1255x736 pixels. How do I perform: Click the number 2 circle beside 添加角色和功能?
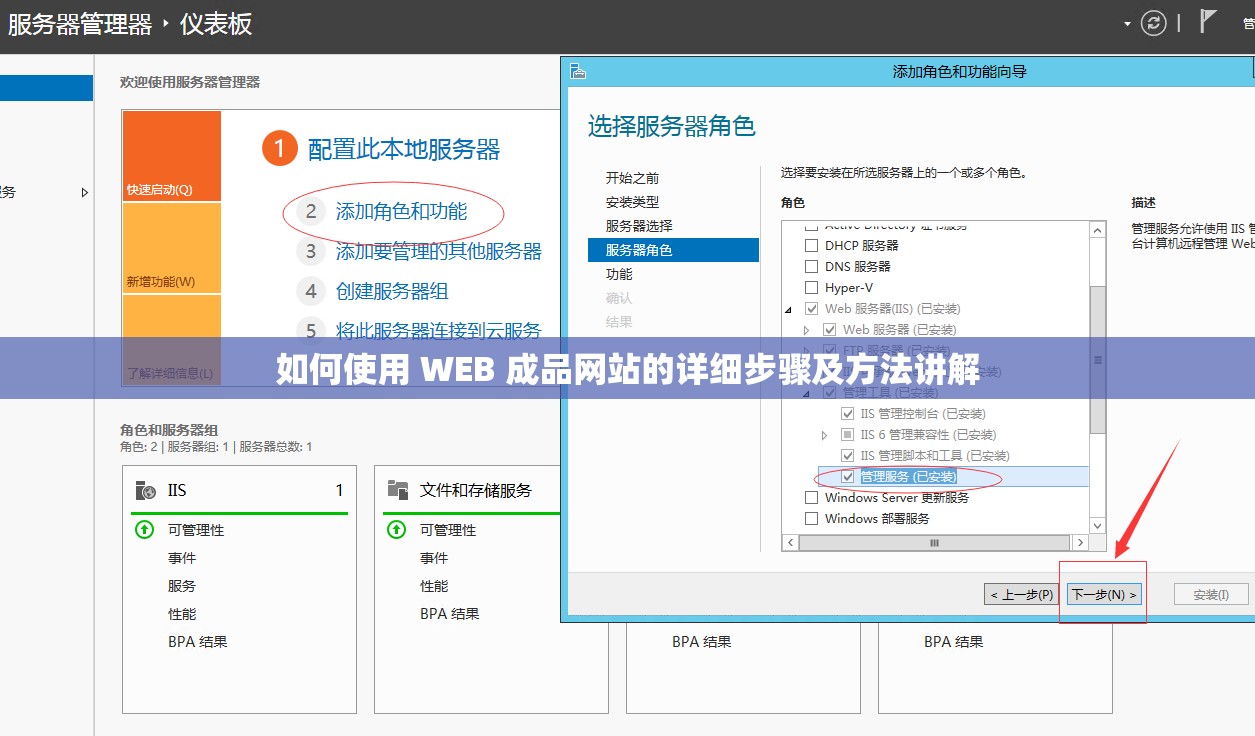tap(311, 211)
